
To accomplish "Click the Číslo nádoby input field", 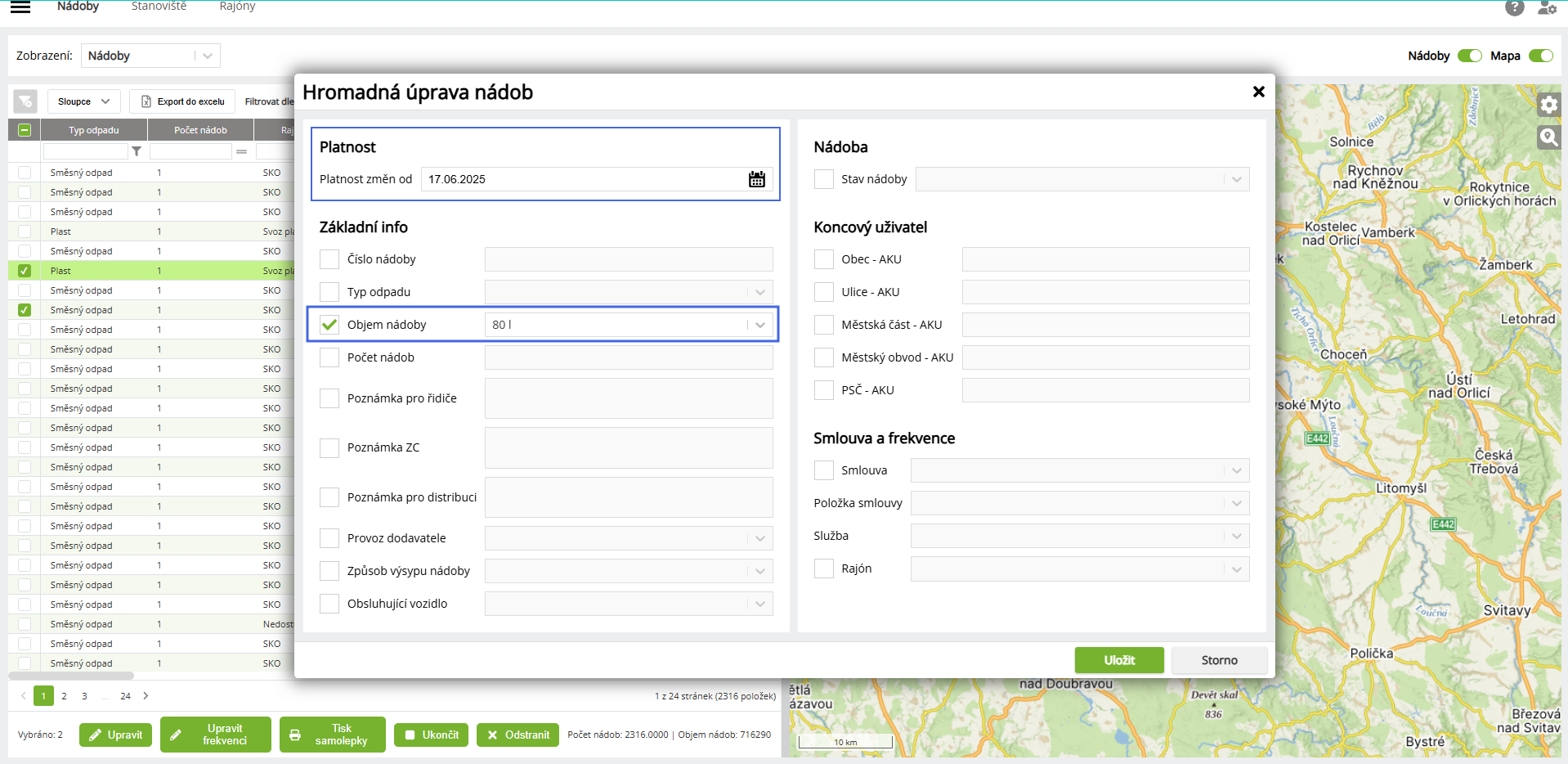I will coord(628,259).
